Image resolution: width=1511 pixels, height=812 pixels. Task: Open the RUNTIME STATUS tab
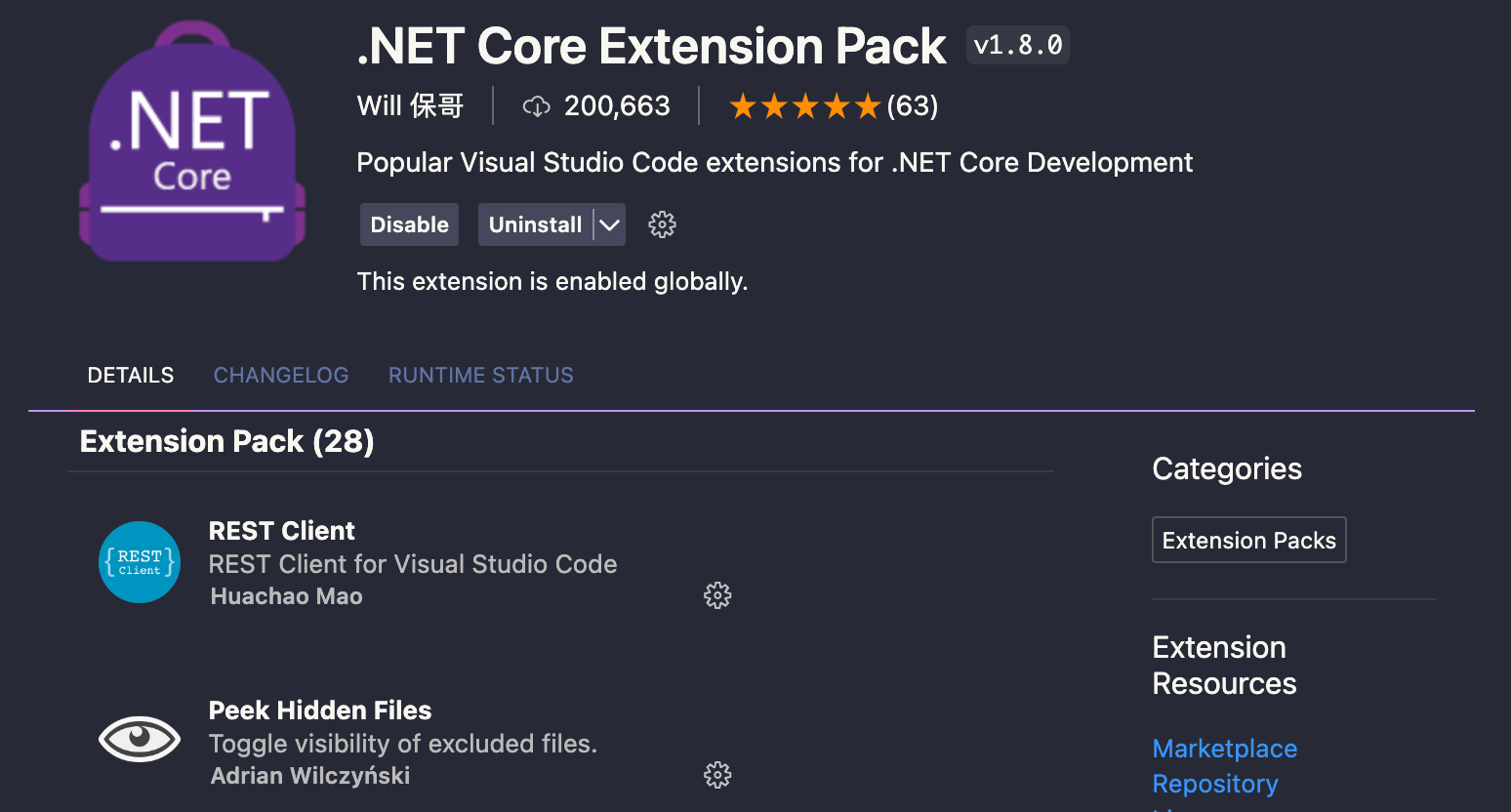coord(480,375)
